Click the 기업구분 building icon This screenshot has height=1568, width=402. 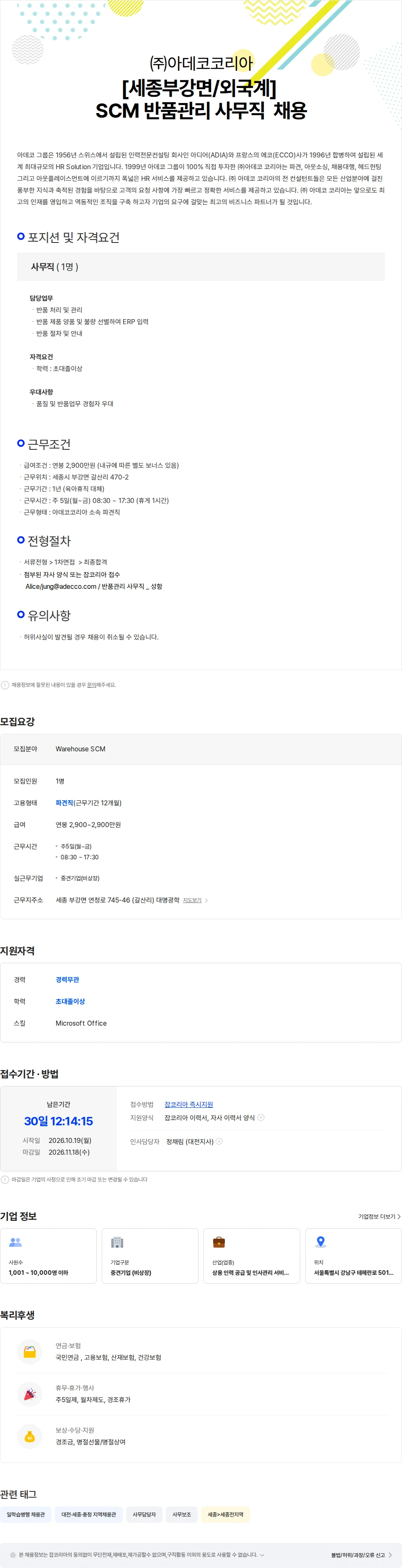[117, 1242]
